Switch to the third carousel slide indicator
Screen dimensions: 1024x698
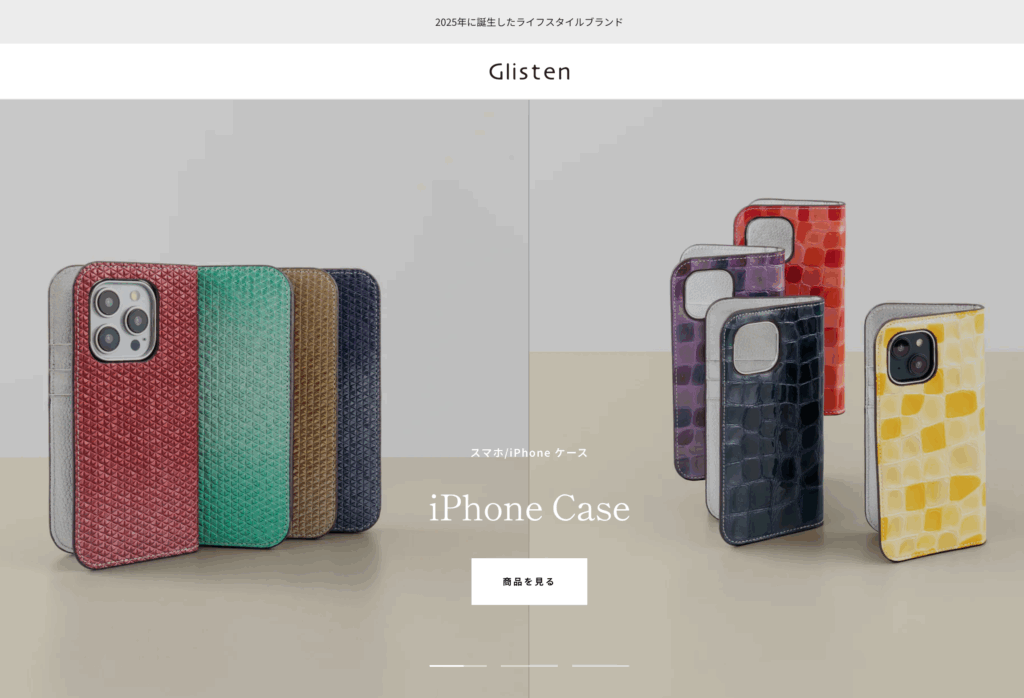point(601,665)
